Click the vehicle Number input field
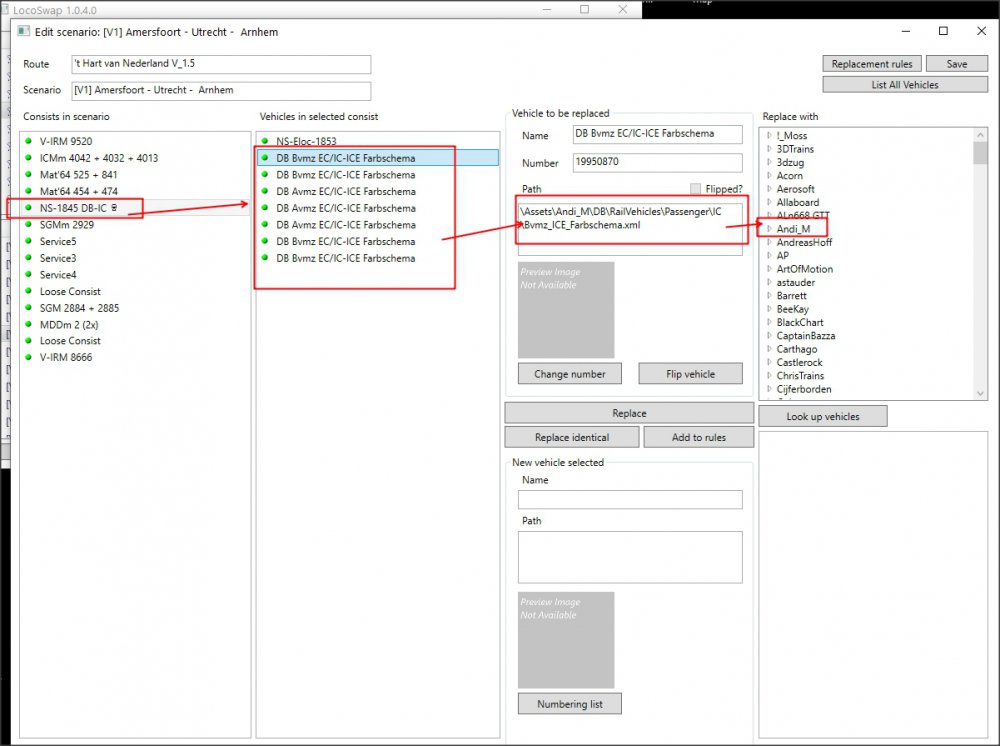Image resolution: width=1000 pixels, height=746 pixels. click(x=657, y=163)
